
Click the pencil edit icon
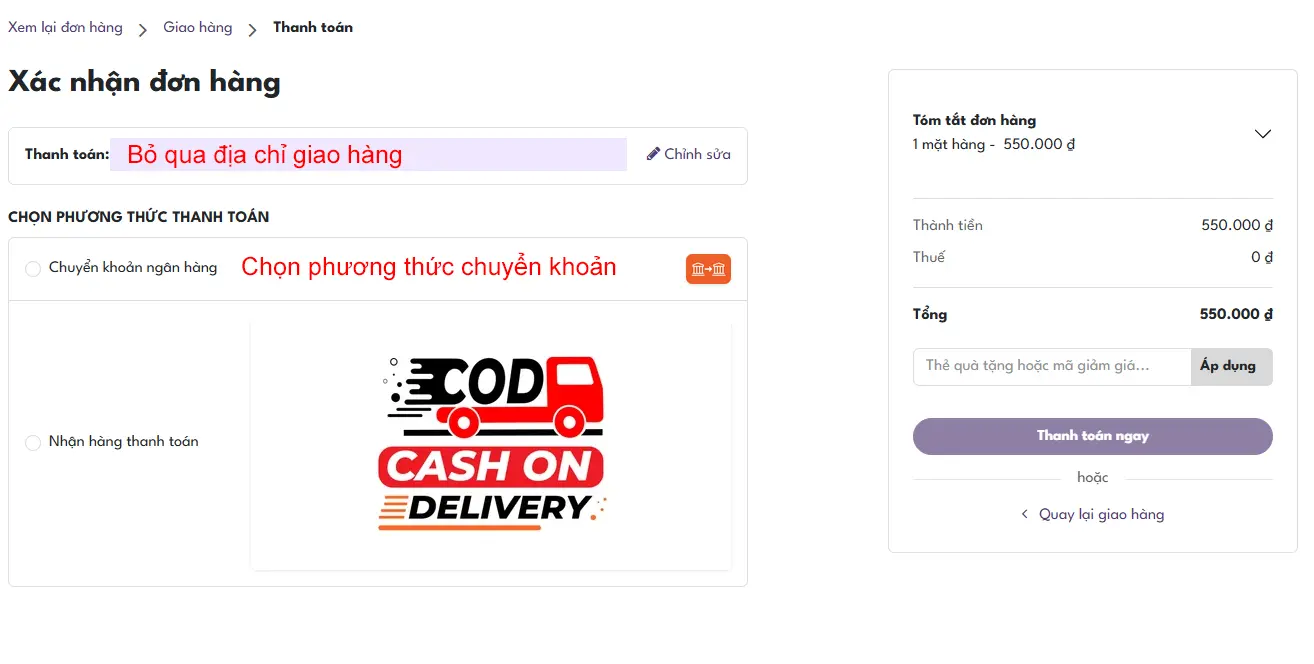[653, 154]
